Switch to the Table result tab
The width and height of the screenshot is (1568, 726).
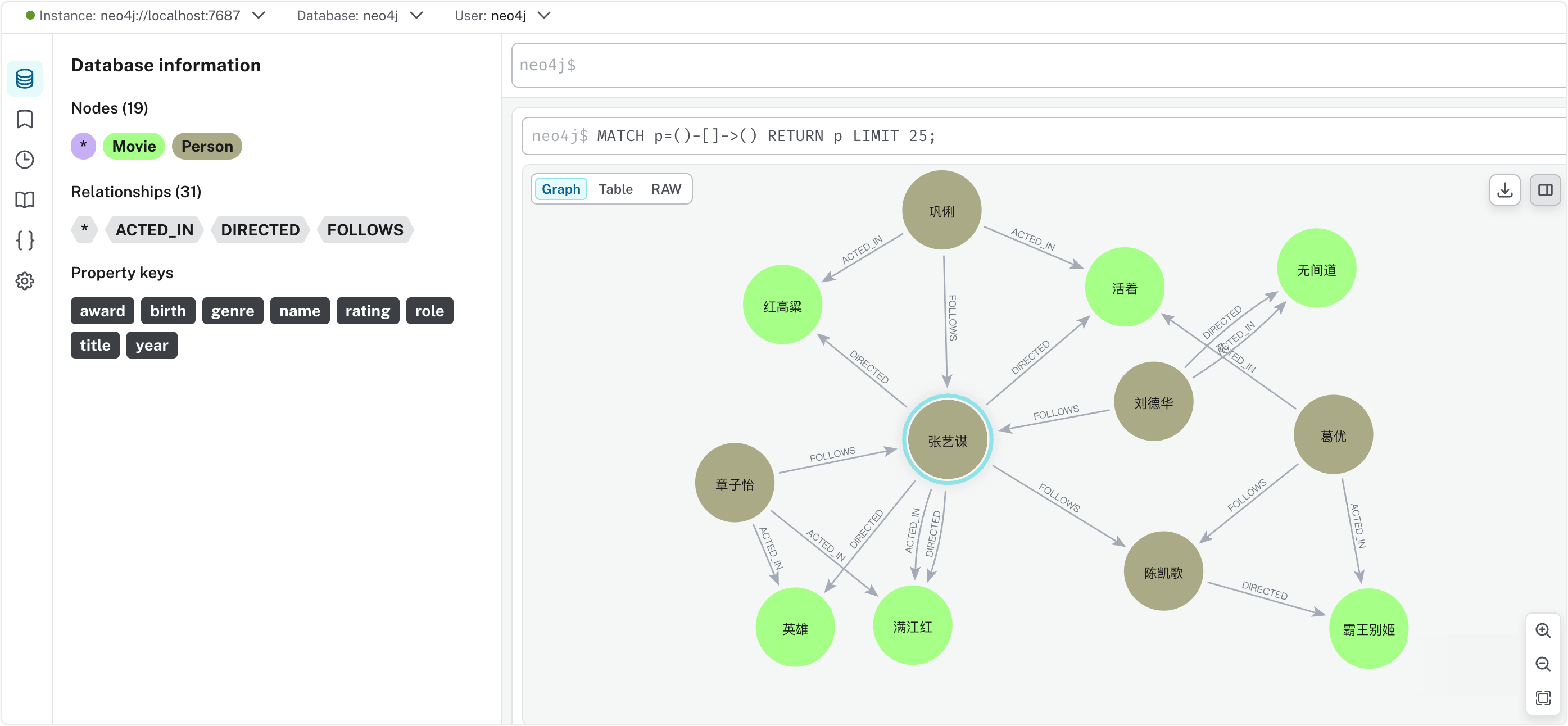(x=615, y=189)
